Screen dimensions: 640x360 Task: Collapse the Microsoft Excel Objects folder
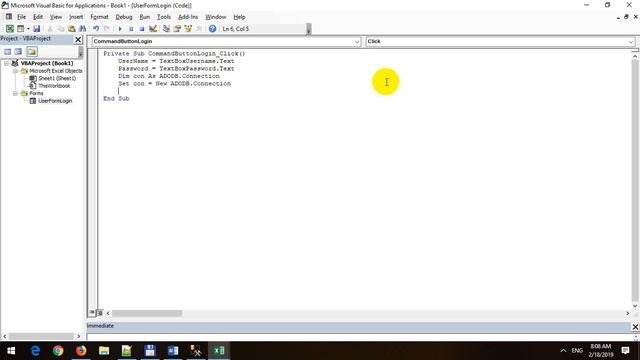15,71
